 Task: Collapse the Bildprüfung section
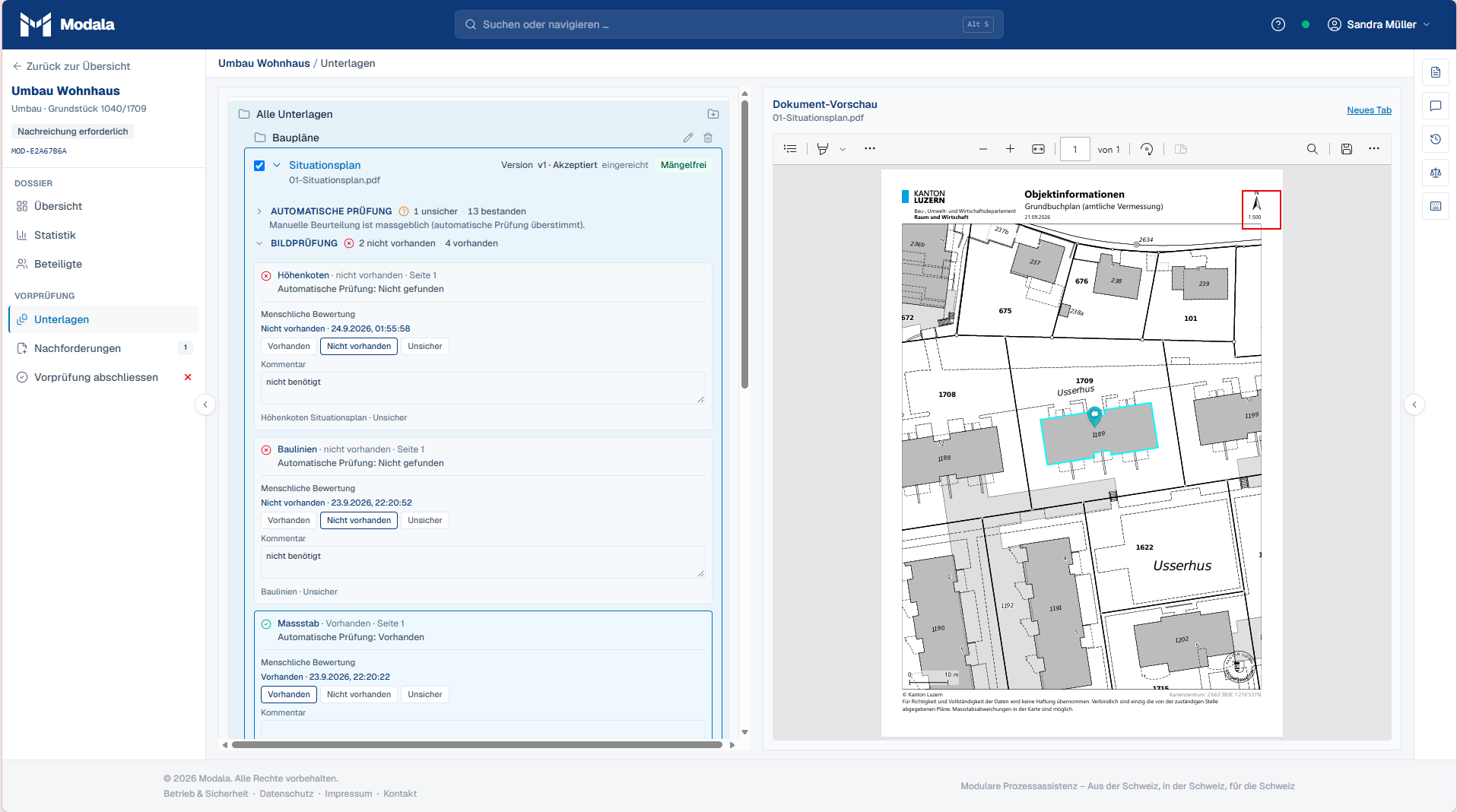[259, 243]
